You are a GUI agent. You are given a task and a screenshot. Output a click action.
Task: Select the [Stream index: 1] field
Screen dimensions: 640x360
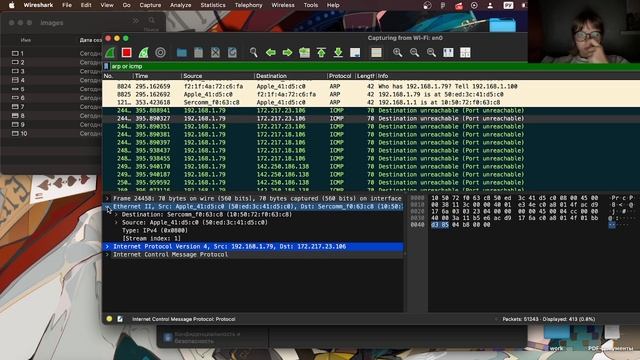pos(151,238)
